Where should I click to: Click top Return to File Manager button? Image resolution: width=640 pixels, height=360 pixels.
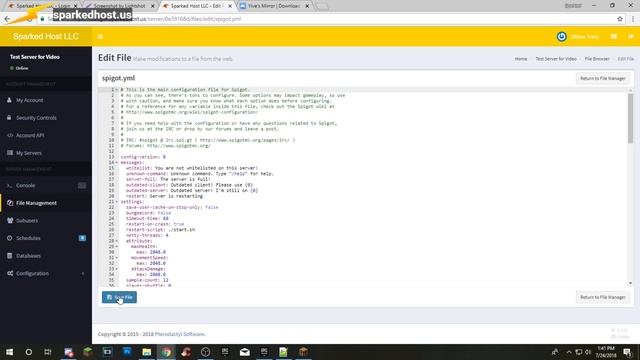coord(603,78)
